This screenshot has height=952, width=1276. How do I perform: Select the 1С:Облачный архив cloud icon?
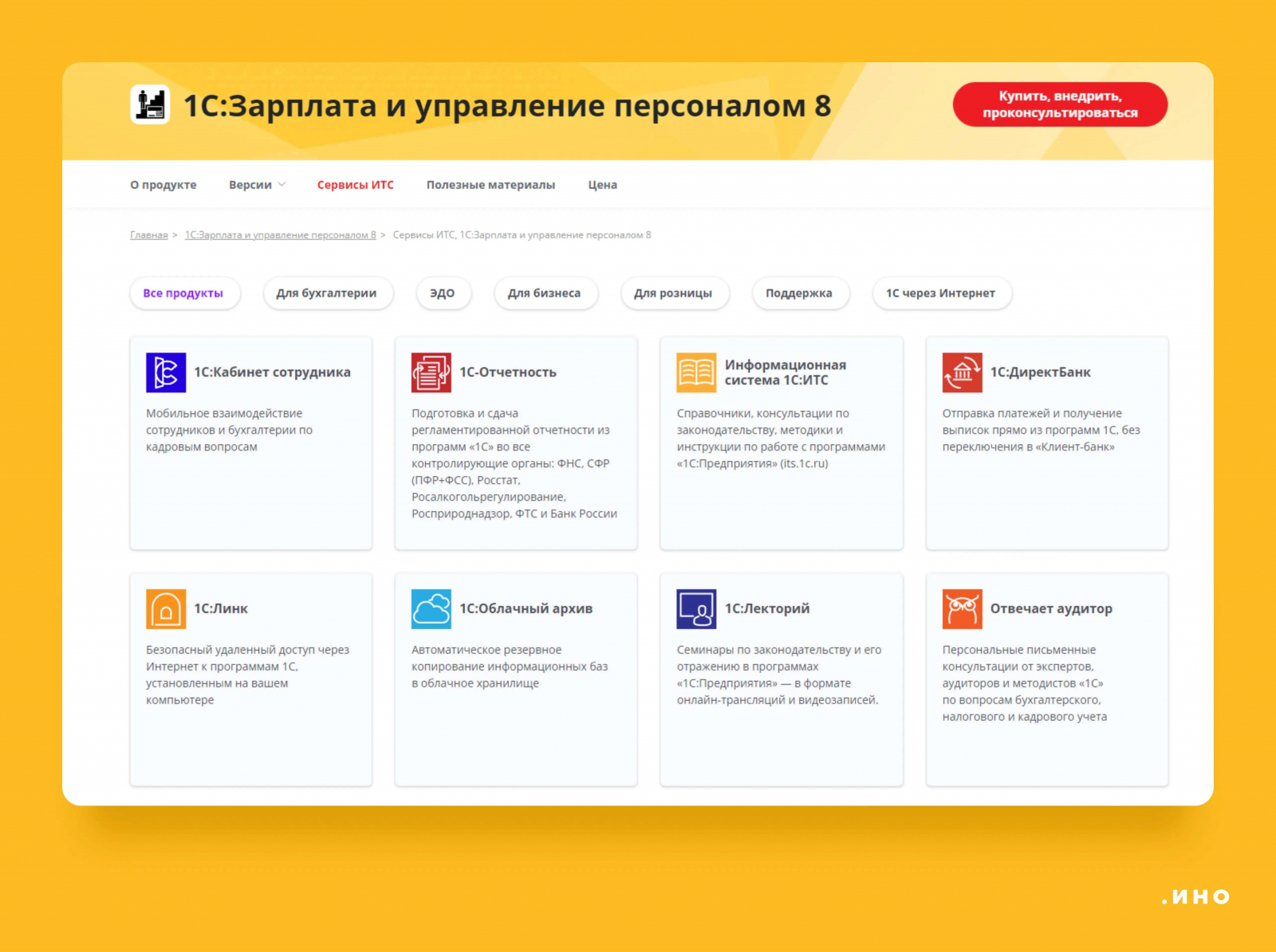[431, 609]
